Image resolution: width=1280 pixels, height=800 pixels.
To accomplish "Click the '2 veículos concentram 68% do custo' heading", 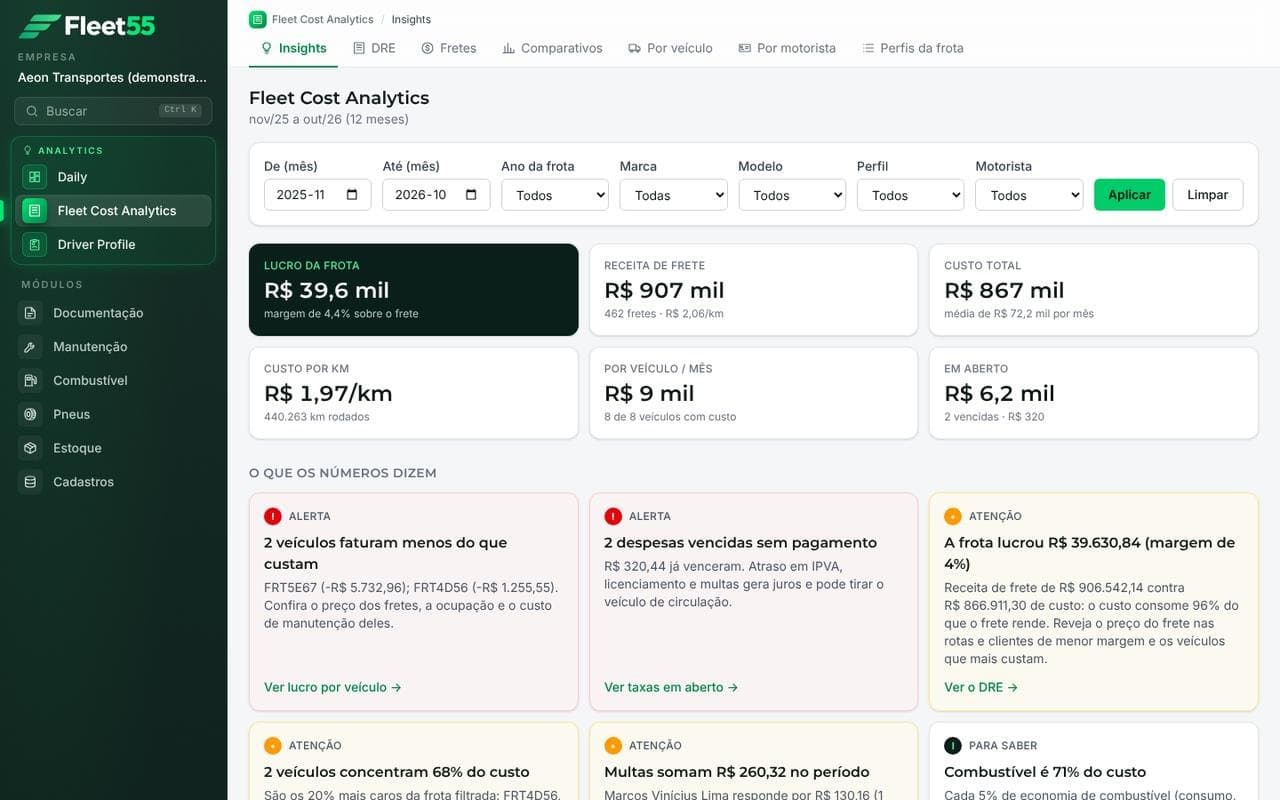I will point(397,772).
